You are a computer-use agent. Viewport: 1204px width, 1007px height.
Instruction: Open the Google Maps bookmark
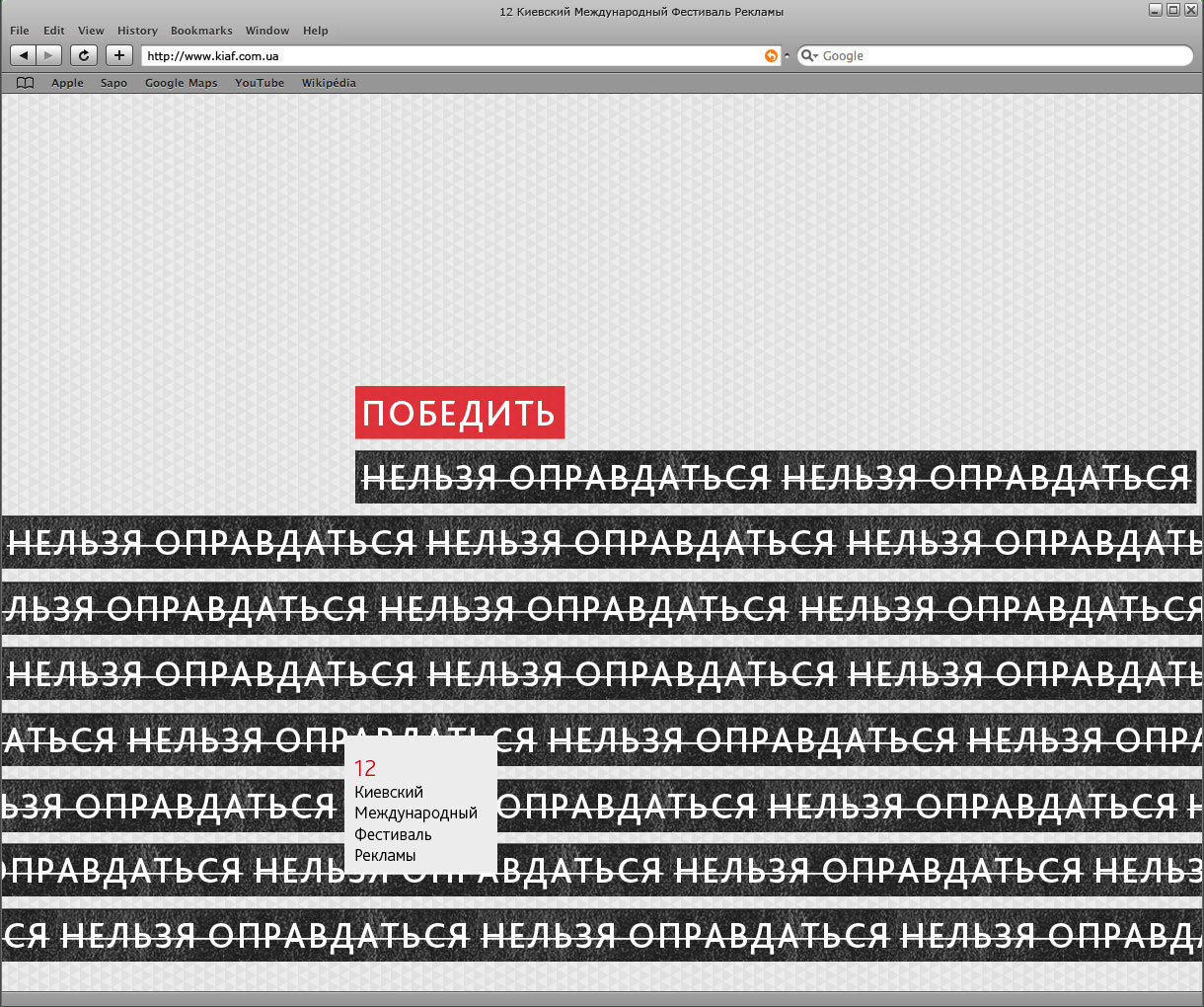181,83
